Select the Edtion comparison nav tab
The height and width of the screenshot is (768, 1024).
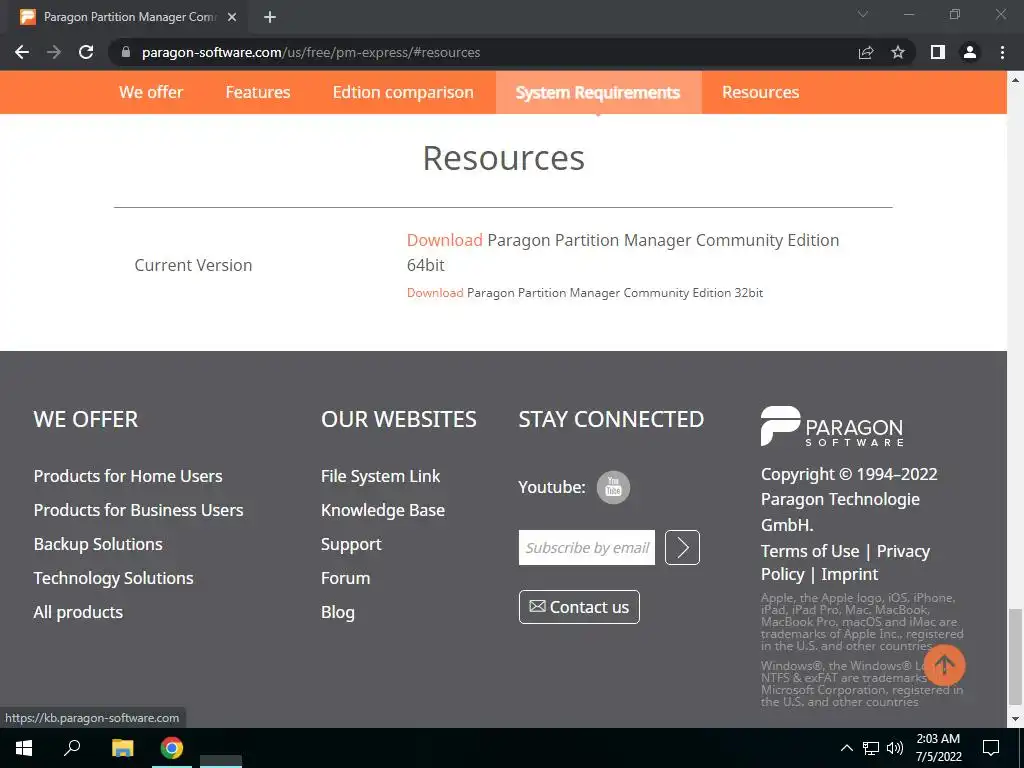tap(403, 92)
